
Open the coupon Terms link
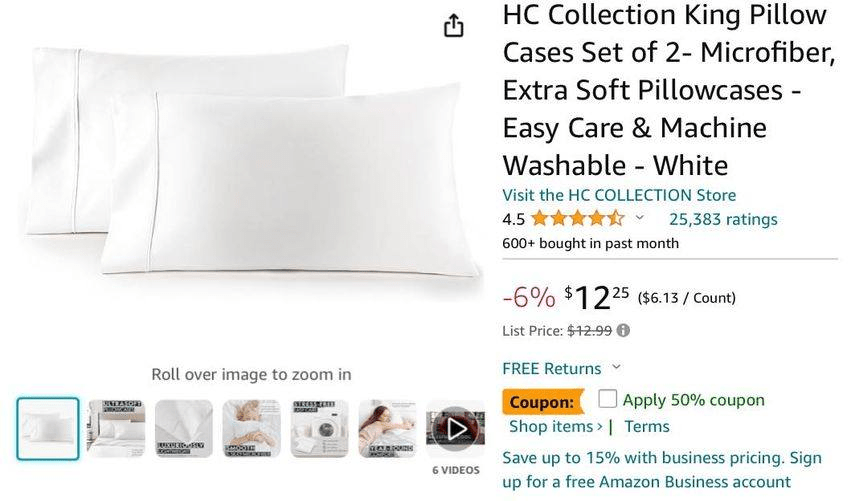click(x=647, y=426)
